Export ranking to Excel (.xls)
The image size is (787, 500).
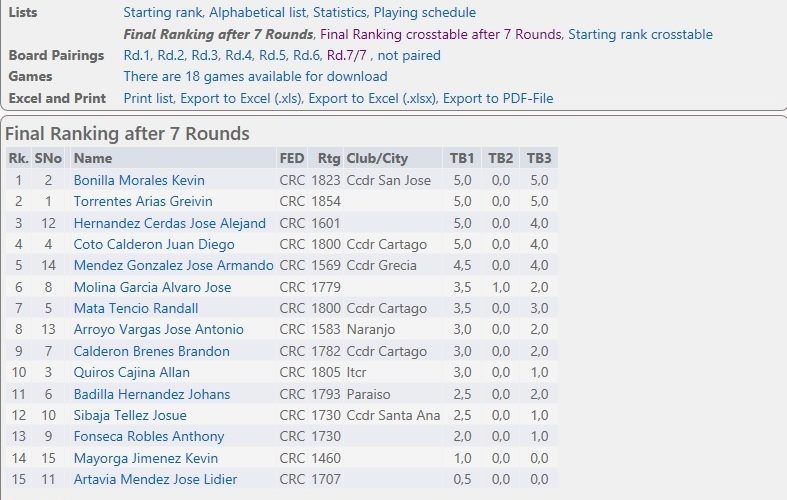pyautogui.click(x=241, y=98)
